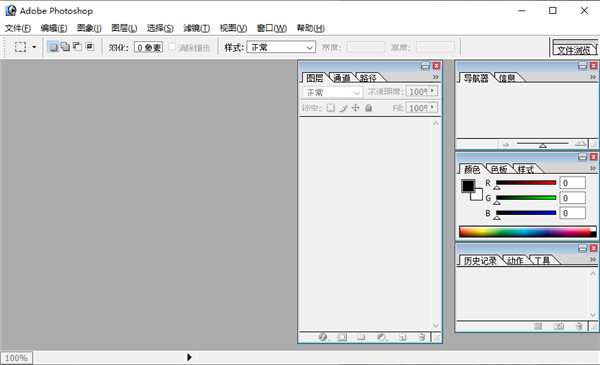Toggle lock transparent pixels icon
The image size is (600, 365).
coord(331,108)
